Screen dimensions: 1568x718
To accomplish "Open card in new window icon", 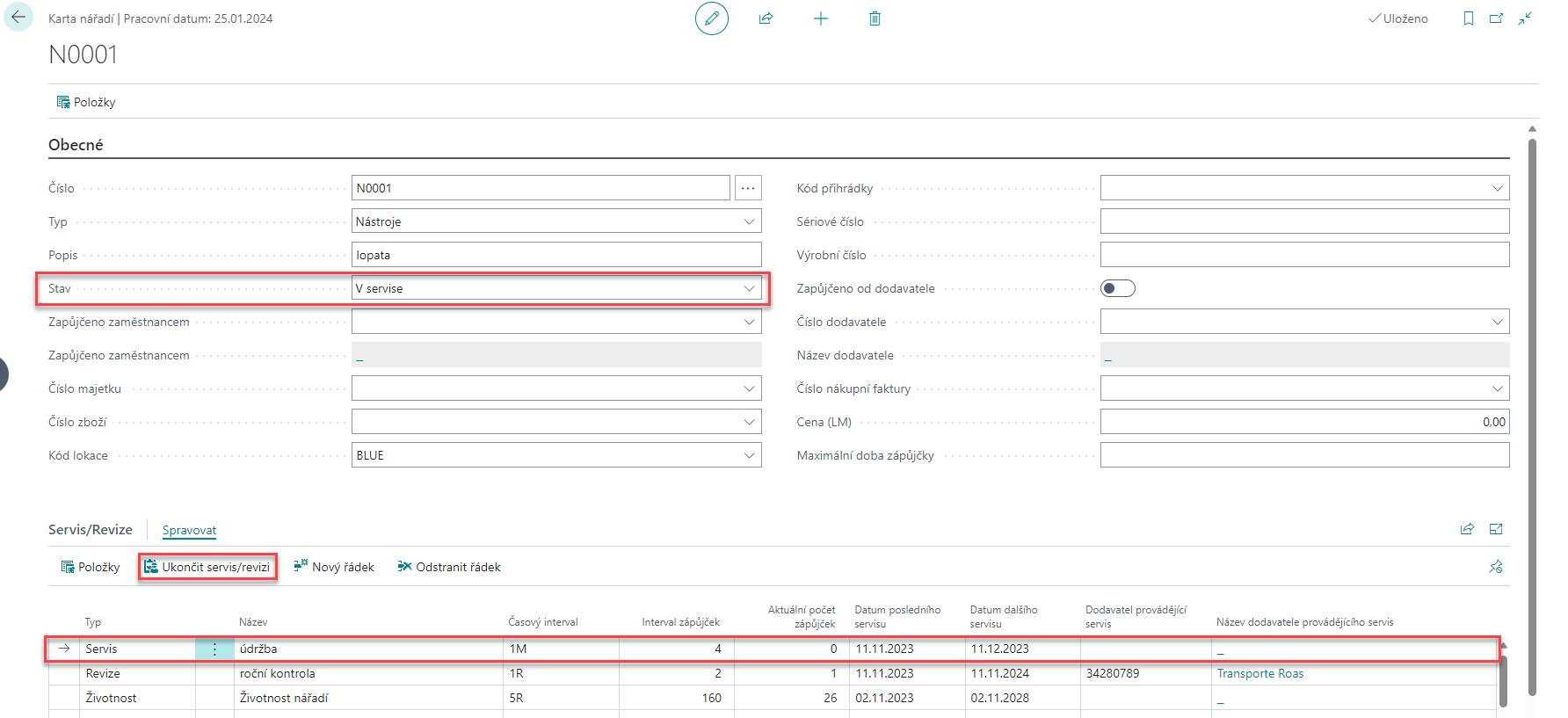I will pos(1496,18).
